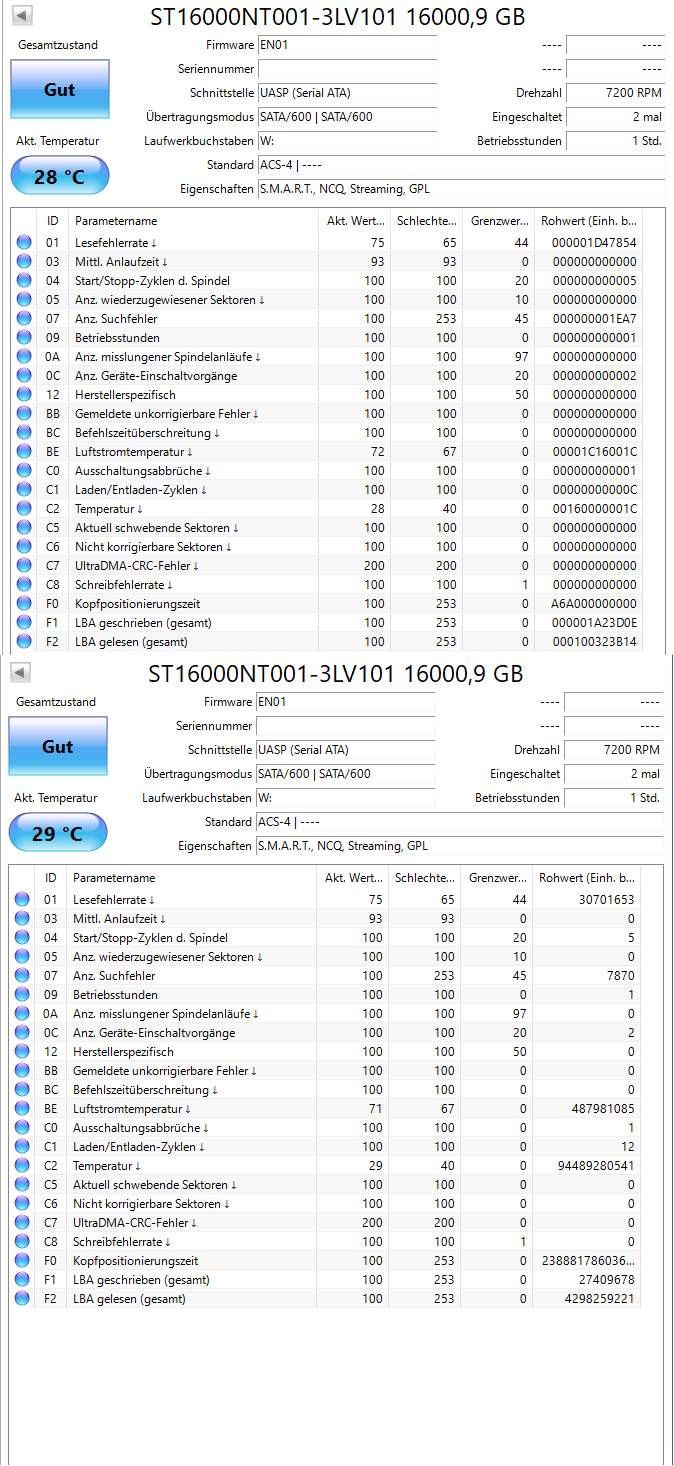
Task: Click the back arrow beside the 29 °C panel title
Action: (x=20, y=672)
